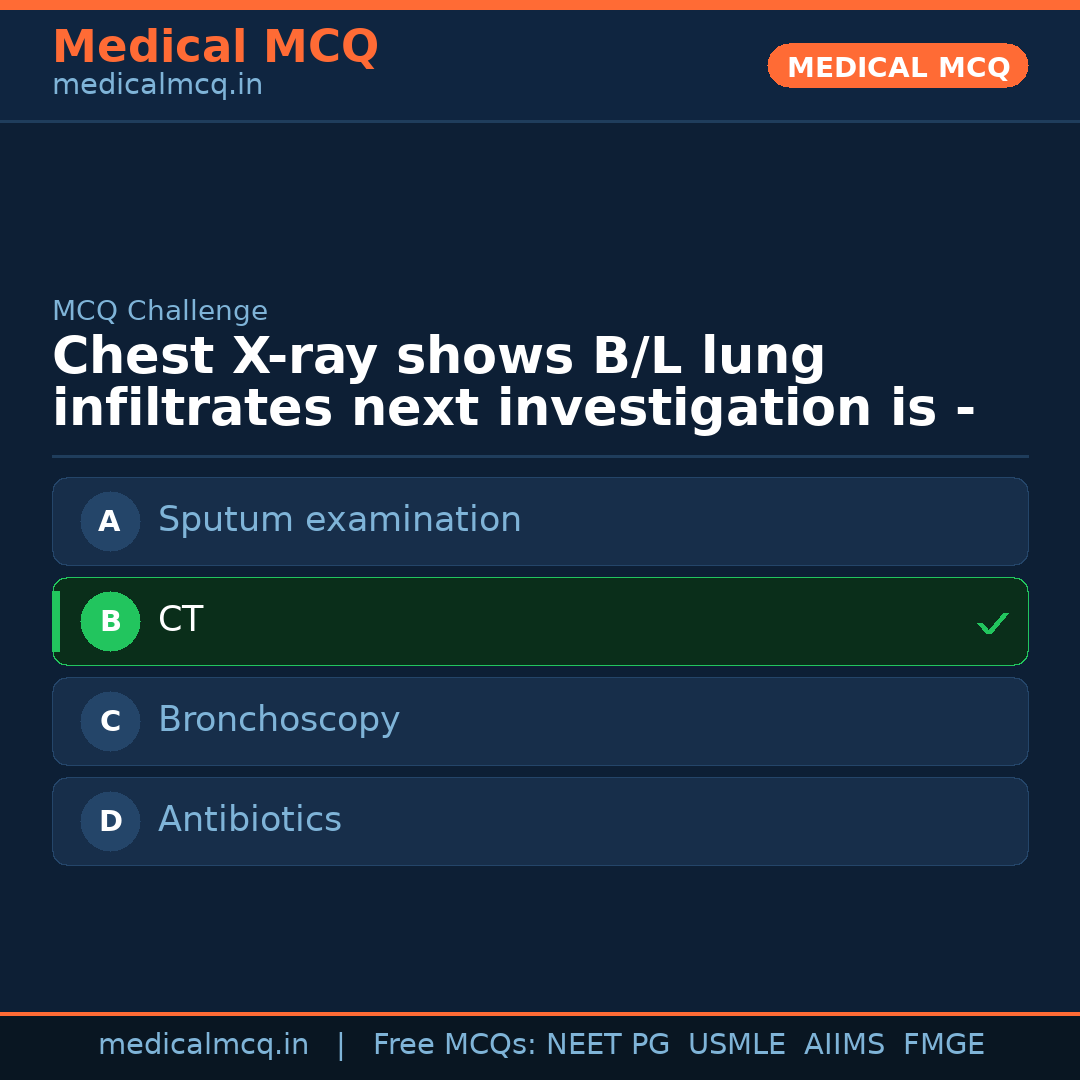Click the letter D circle icon

tap(110, 821)
